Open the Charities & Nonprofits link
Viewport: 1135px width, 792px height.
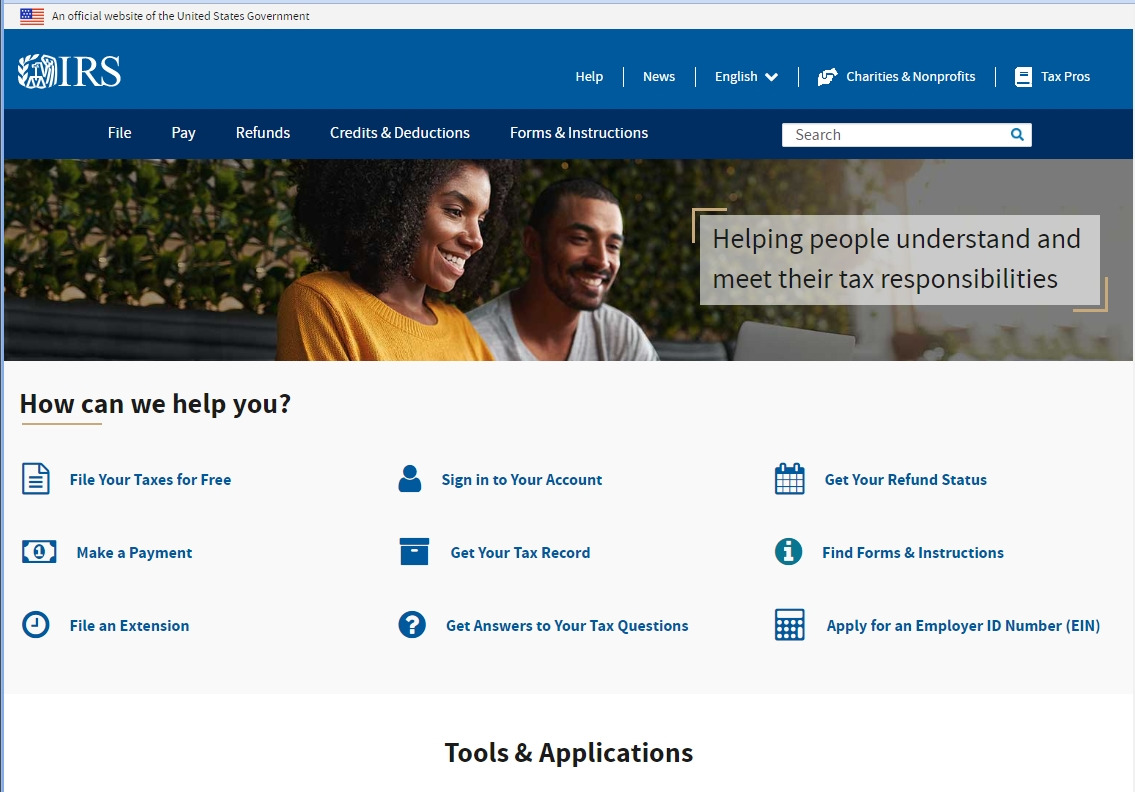911,77
